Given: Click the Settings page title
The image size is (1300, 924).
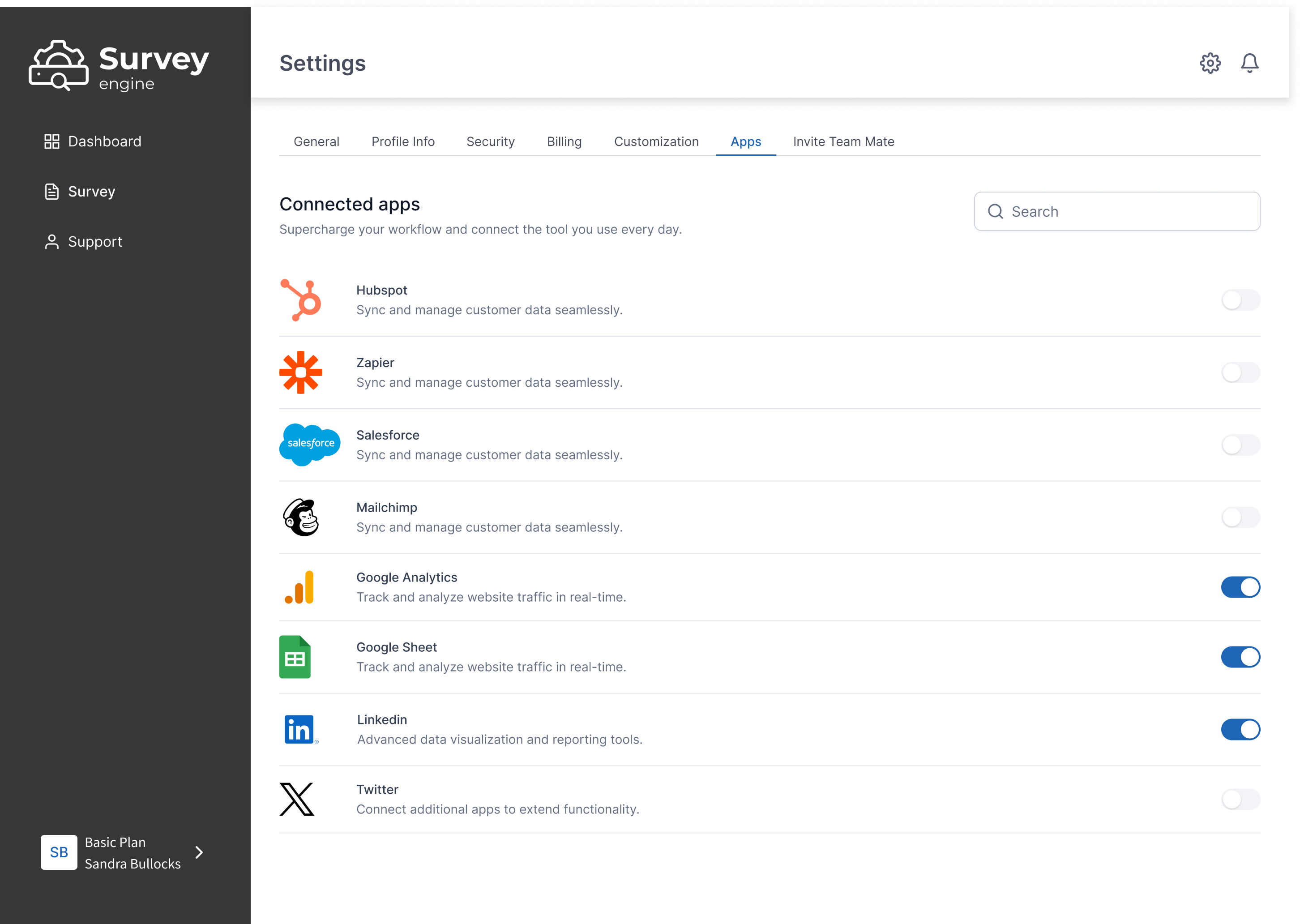Looking at the screenshot, I should [x=323, y=63].
